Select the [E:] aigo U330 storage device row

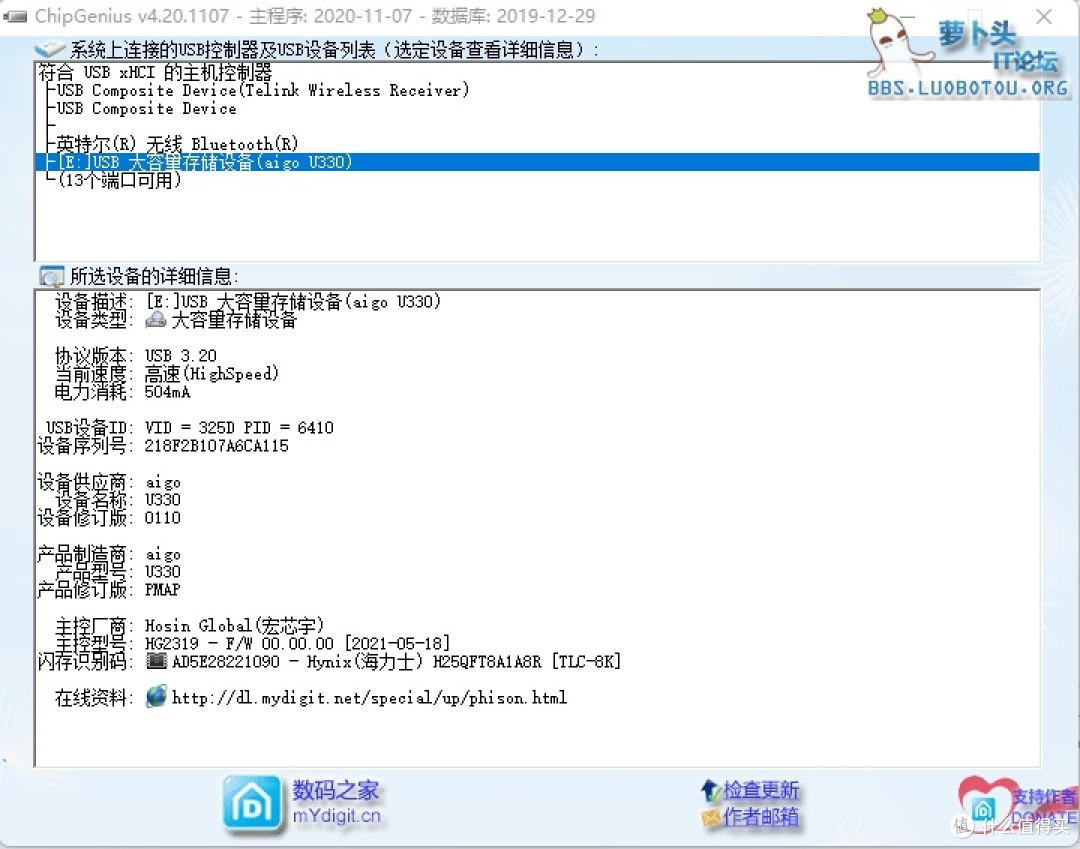[537, 162]
